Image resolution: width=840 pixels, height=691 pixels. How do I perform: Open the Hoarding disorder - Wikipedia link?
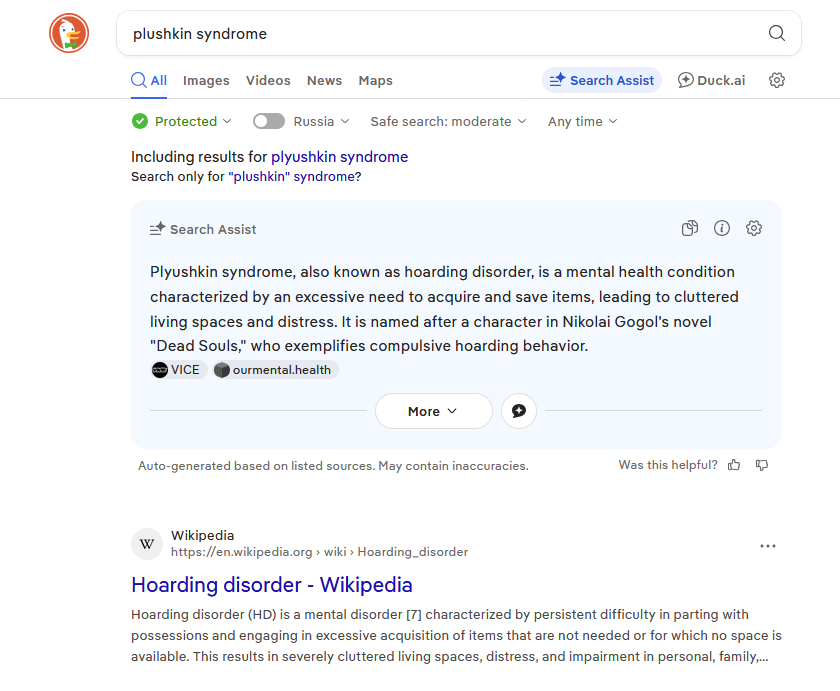(x=272, y=585)
